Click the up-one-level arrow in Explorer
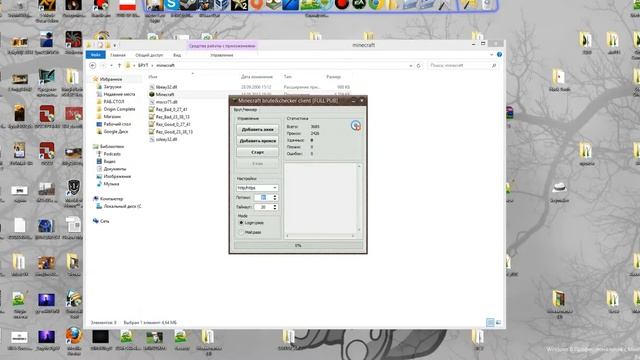Screen dimensions: 640x360 click(119, 65)
